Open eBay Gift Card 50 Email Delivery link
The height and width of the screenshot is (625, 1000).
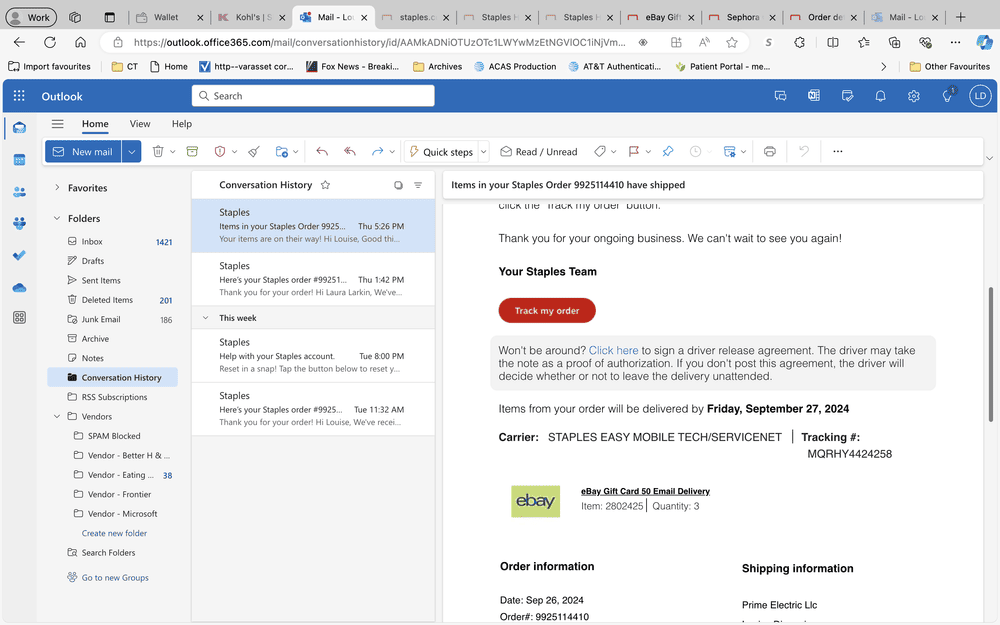(x=645, y=491)
